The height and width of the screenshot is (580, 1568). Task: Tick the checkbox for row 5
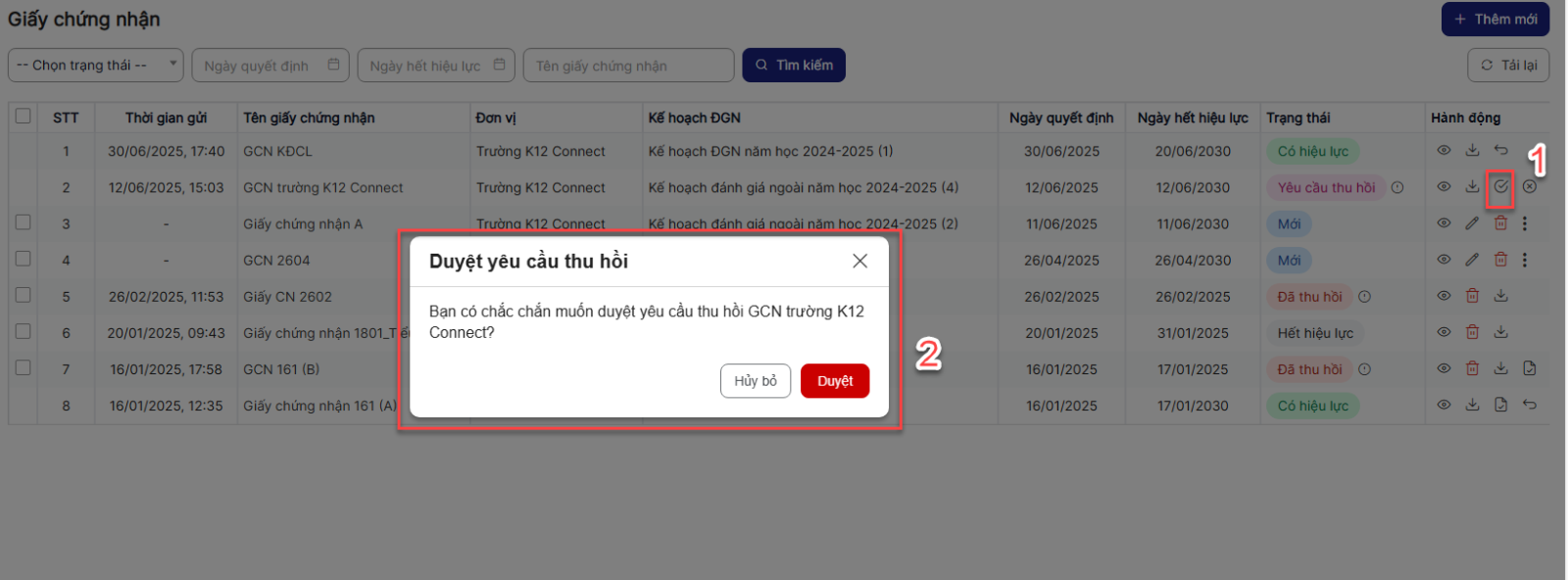pyautogui.click(x=24, y=295)
